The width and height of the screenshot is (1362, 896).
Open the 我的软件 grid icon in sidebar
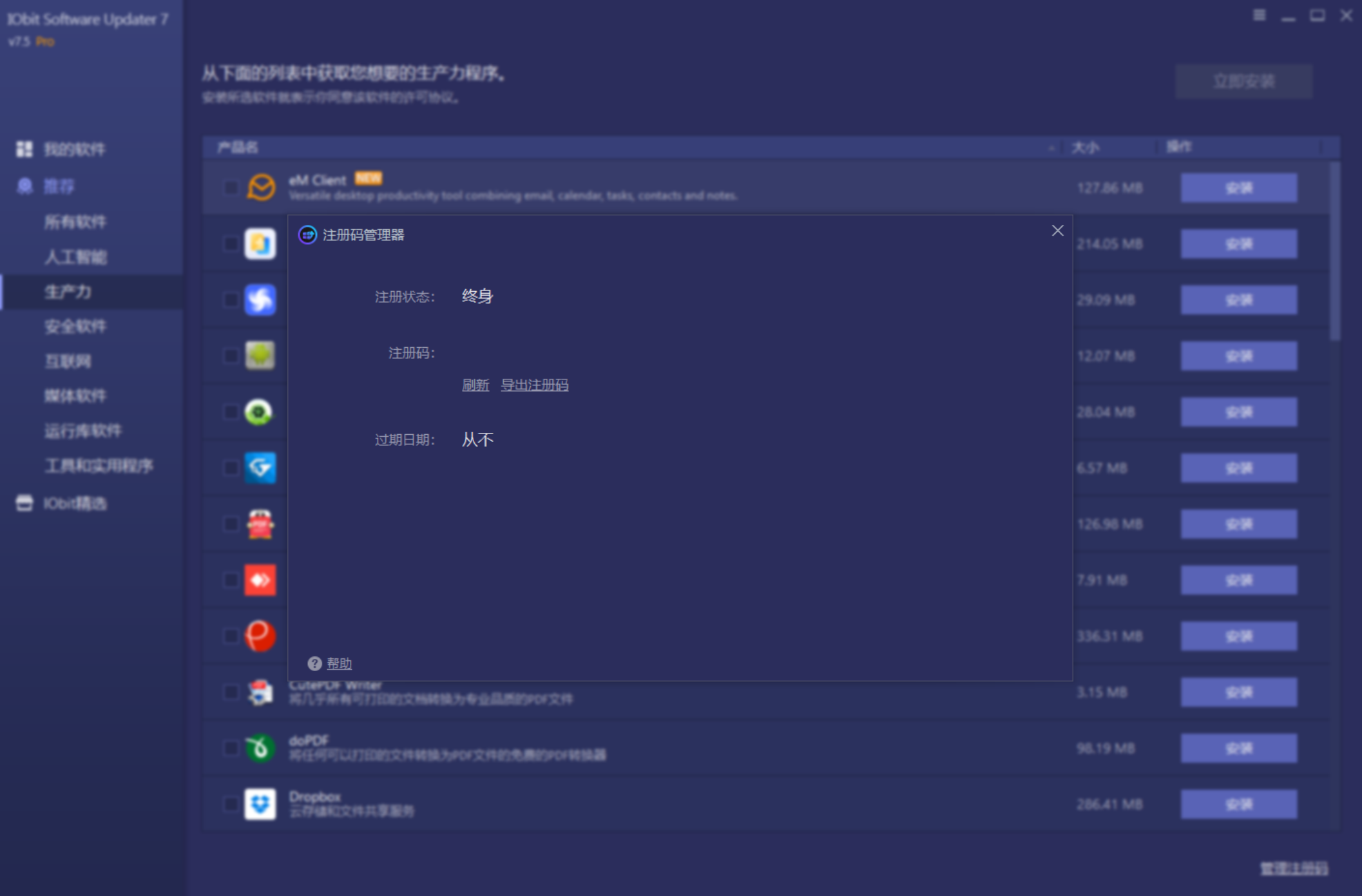click(24, 149)
